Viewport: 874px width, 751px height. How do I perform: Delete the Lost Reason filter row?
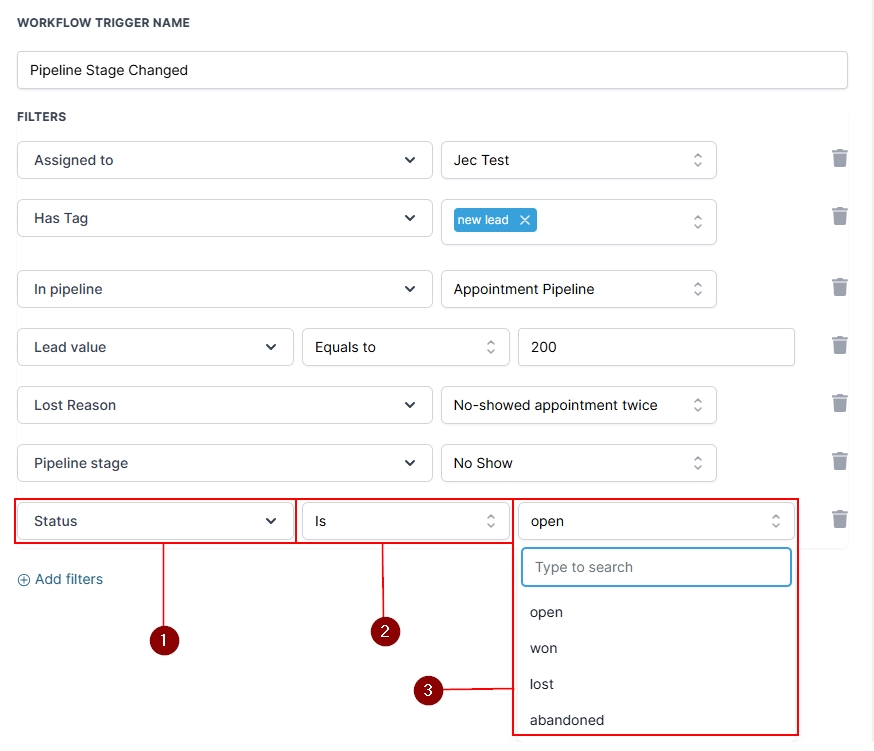(x=840, y=404)
